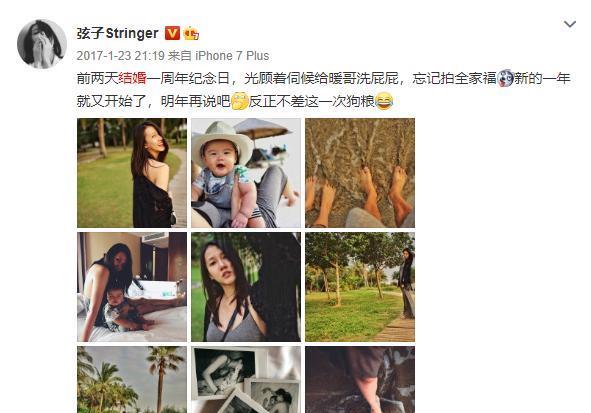Open the close-up woman portrait photo

(x=246, y=287)
